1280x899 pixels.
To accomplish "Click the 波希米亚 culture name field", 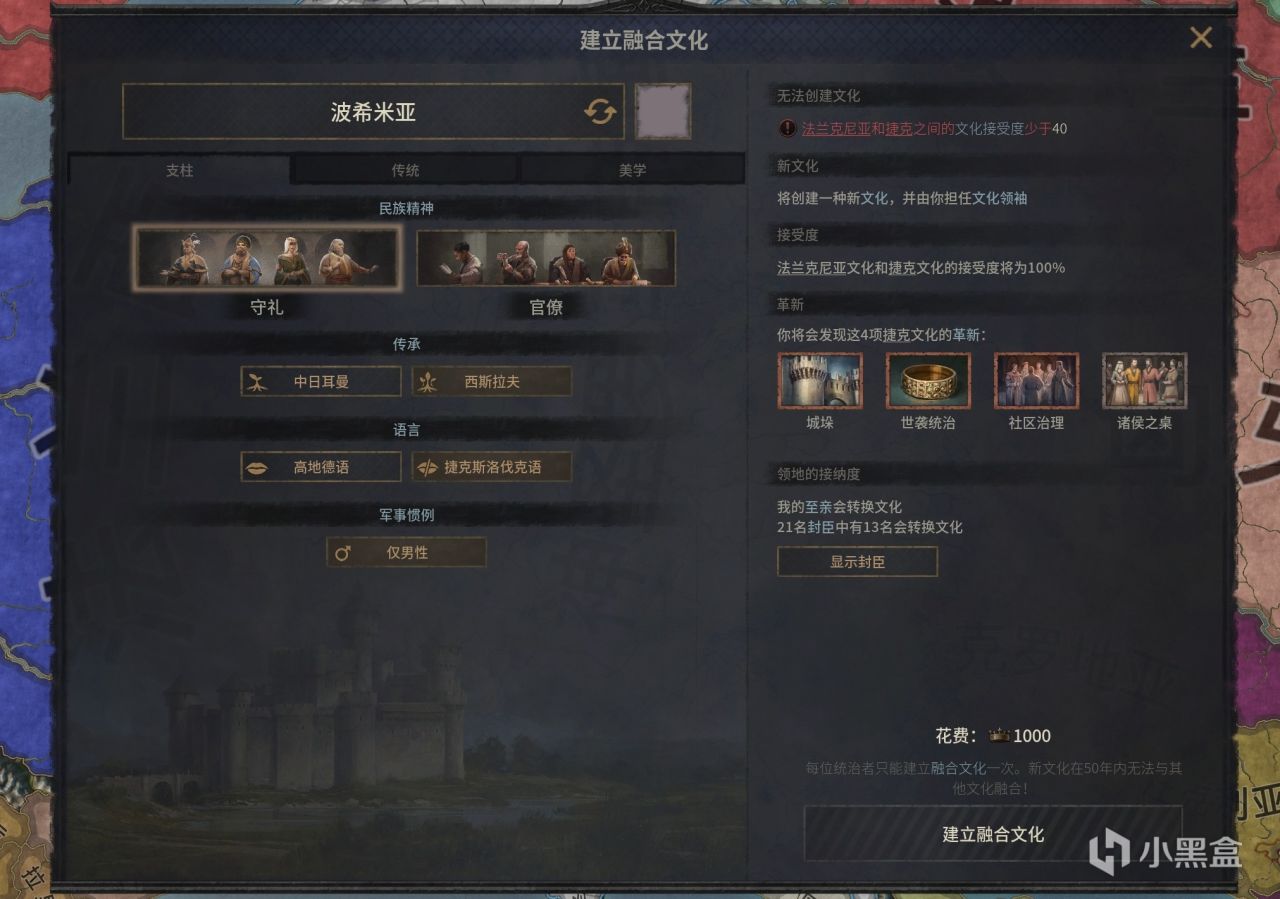I will (x=373, y=112).
